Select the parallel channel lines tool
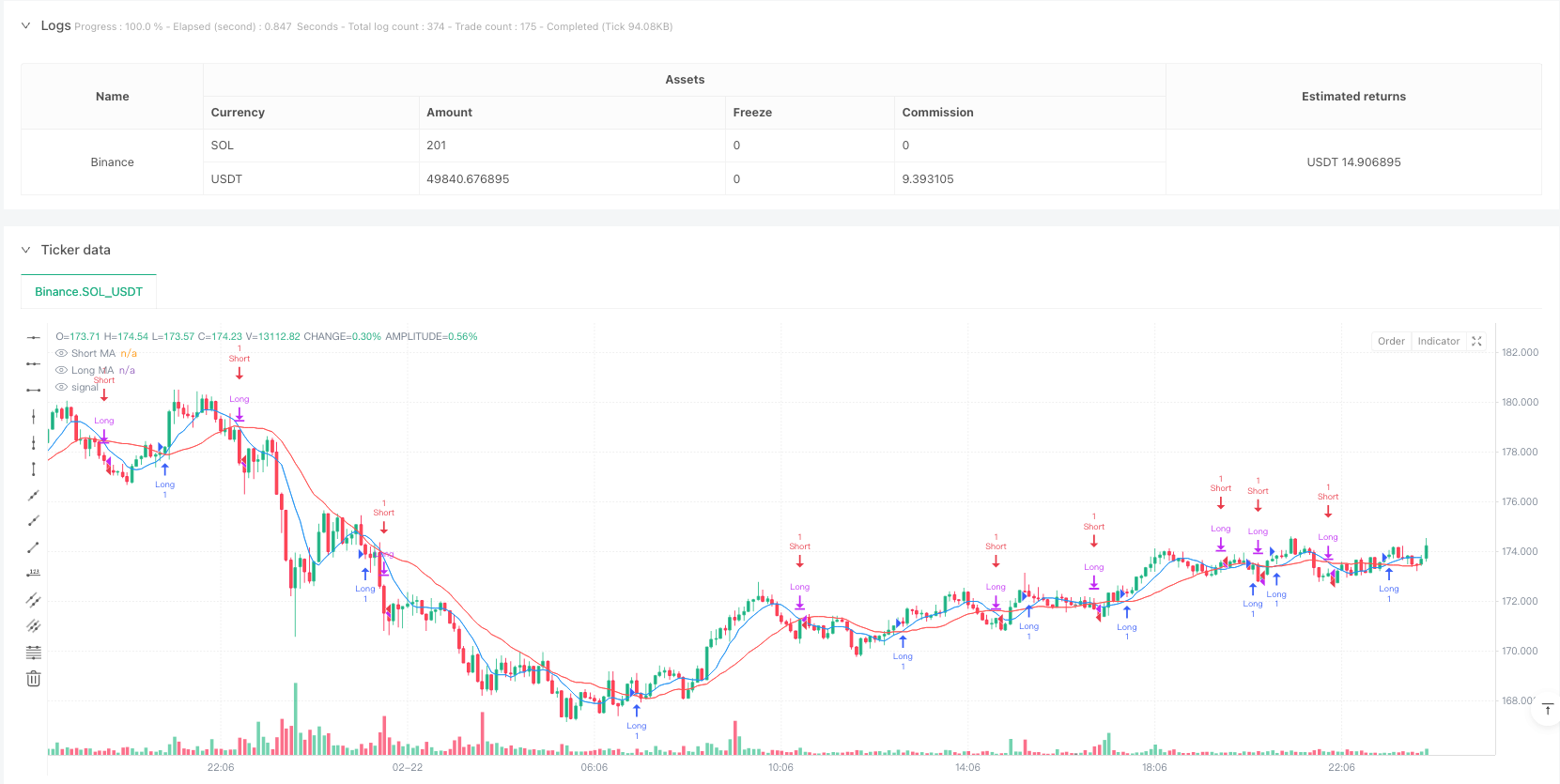Screen dimensions: 1560x784 pos(34,599)
